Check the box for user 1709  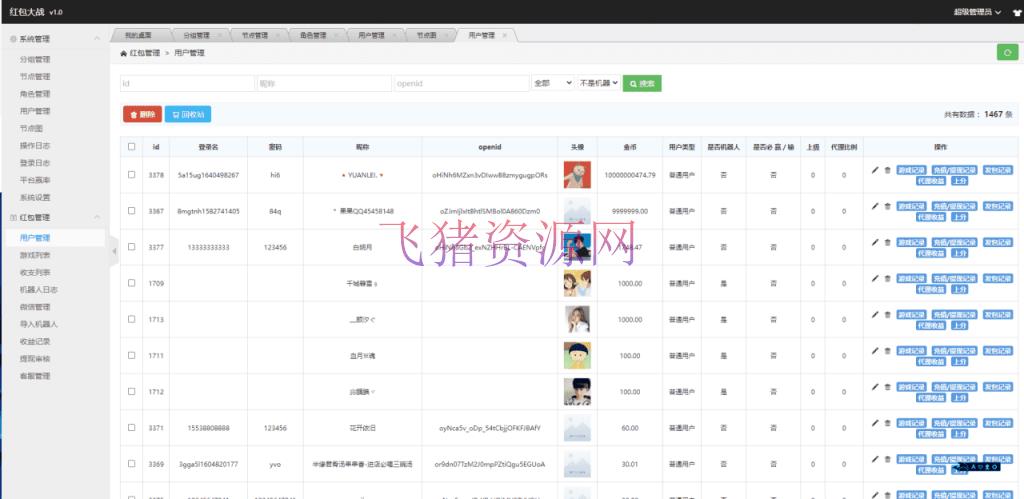(x=132, y=283)
